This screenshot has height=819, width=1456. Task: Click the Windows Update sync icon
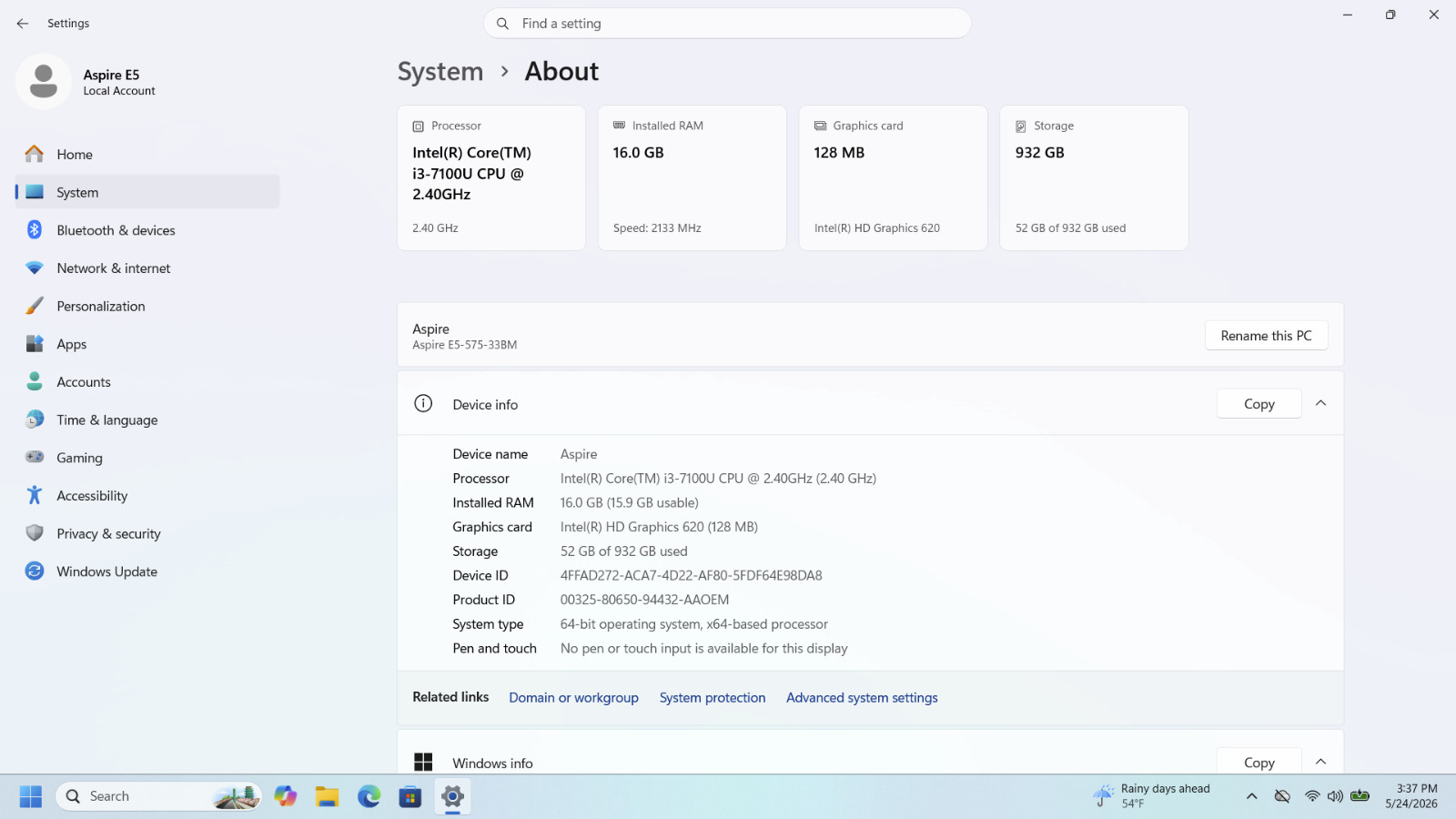point(35,571)
